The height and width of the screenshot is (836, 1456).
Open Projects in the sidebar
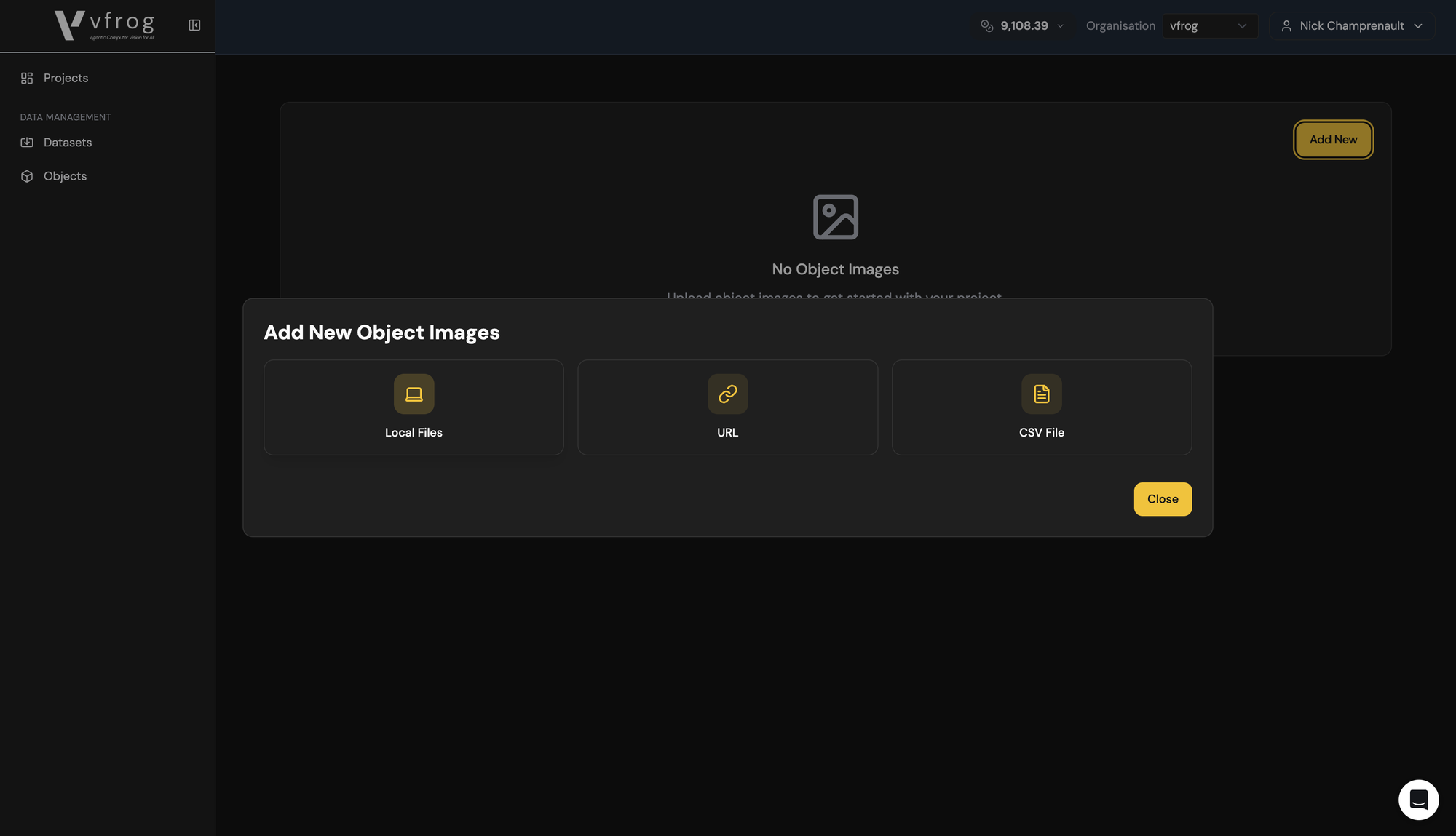pyautogui.click(x=66, y=78)
